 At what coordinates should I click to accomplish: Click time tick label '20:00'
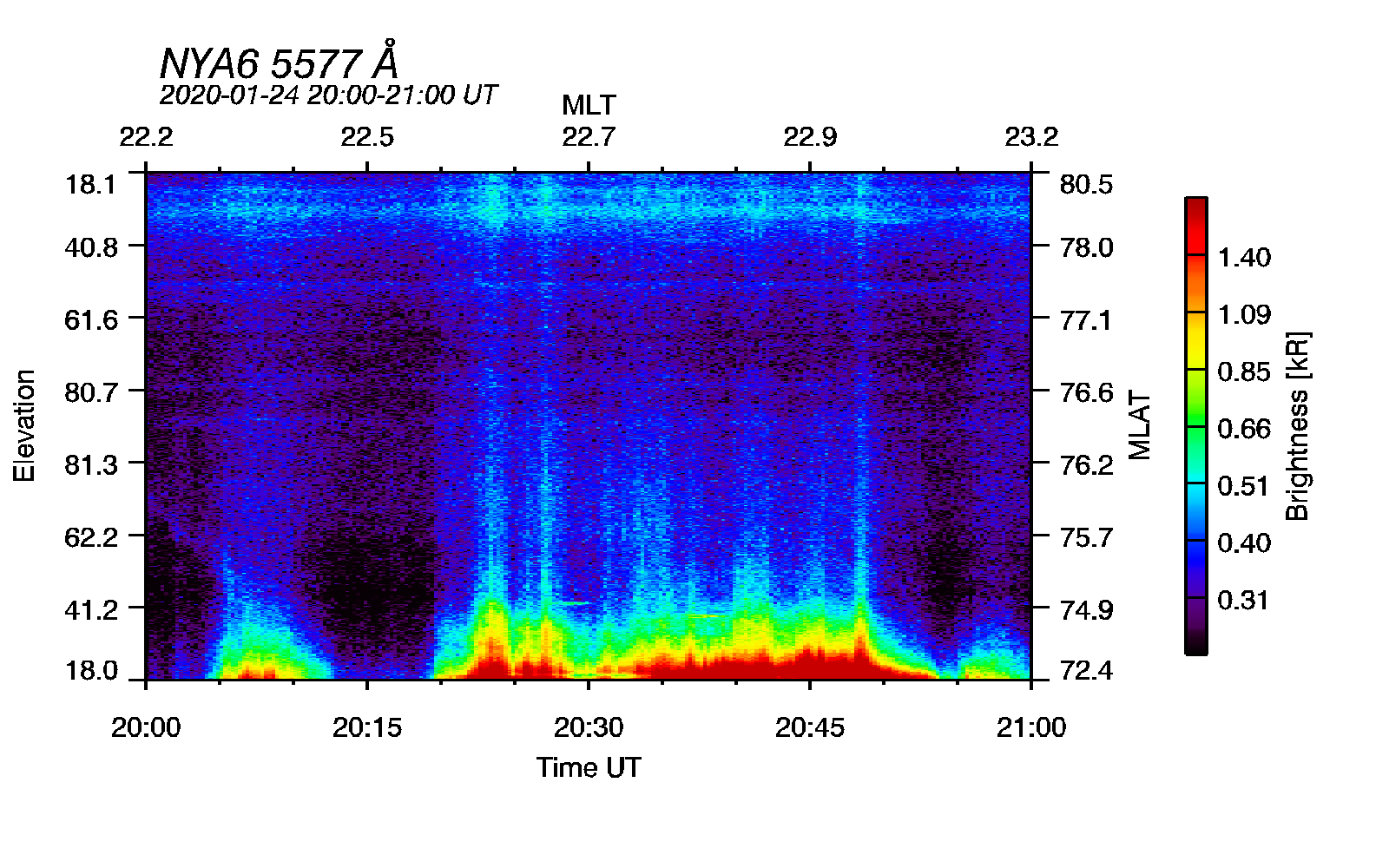[146, 727]
